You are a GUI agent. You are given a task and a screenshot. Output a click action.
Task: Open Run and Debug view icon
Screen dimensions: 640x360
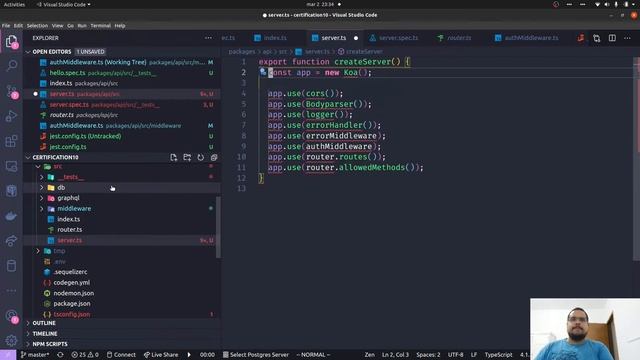(11, 116)
